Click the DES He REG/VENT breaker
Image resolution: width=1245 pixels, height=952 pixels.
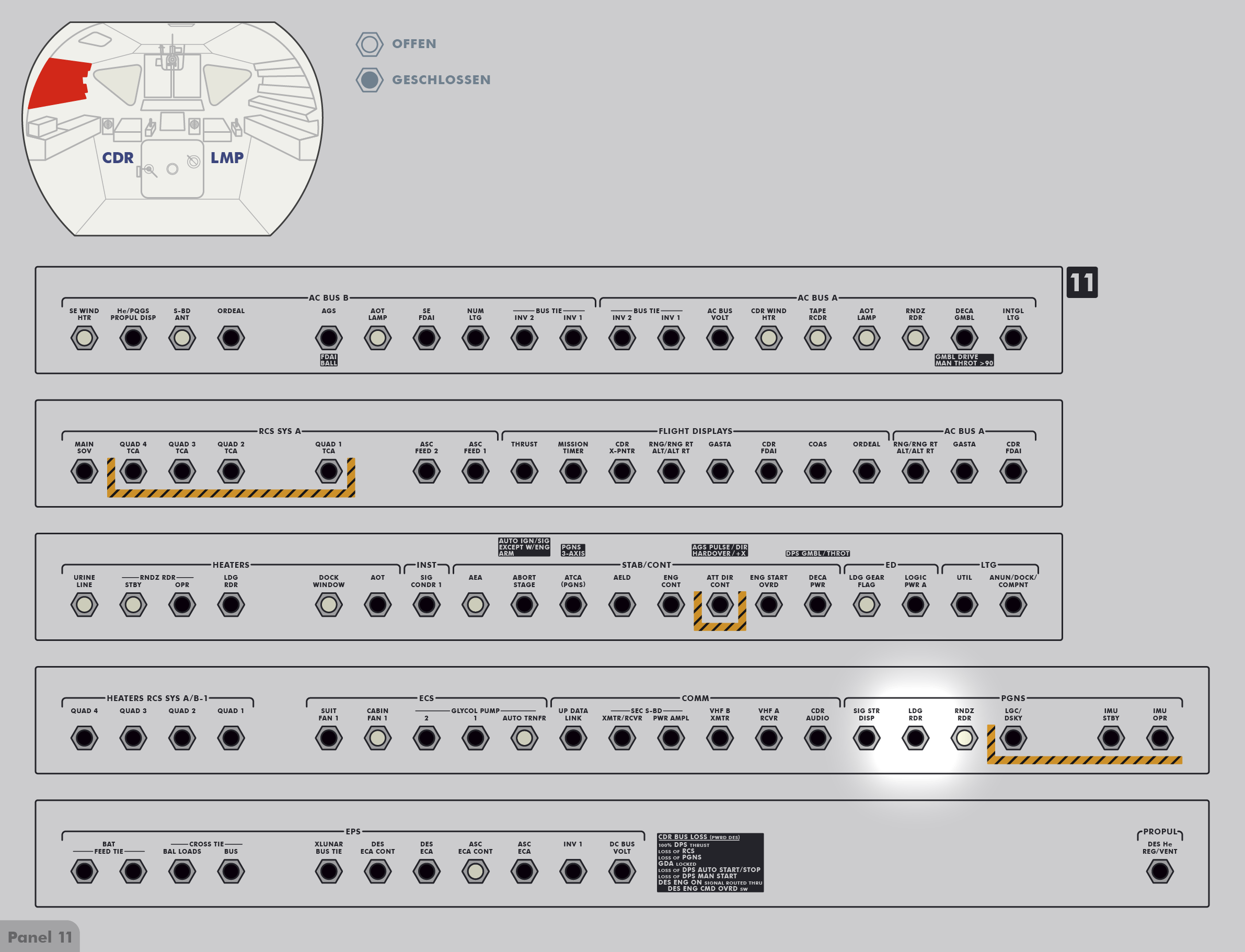pyautogui.click(x=1159, y=871)
